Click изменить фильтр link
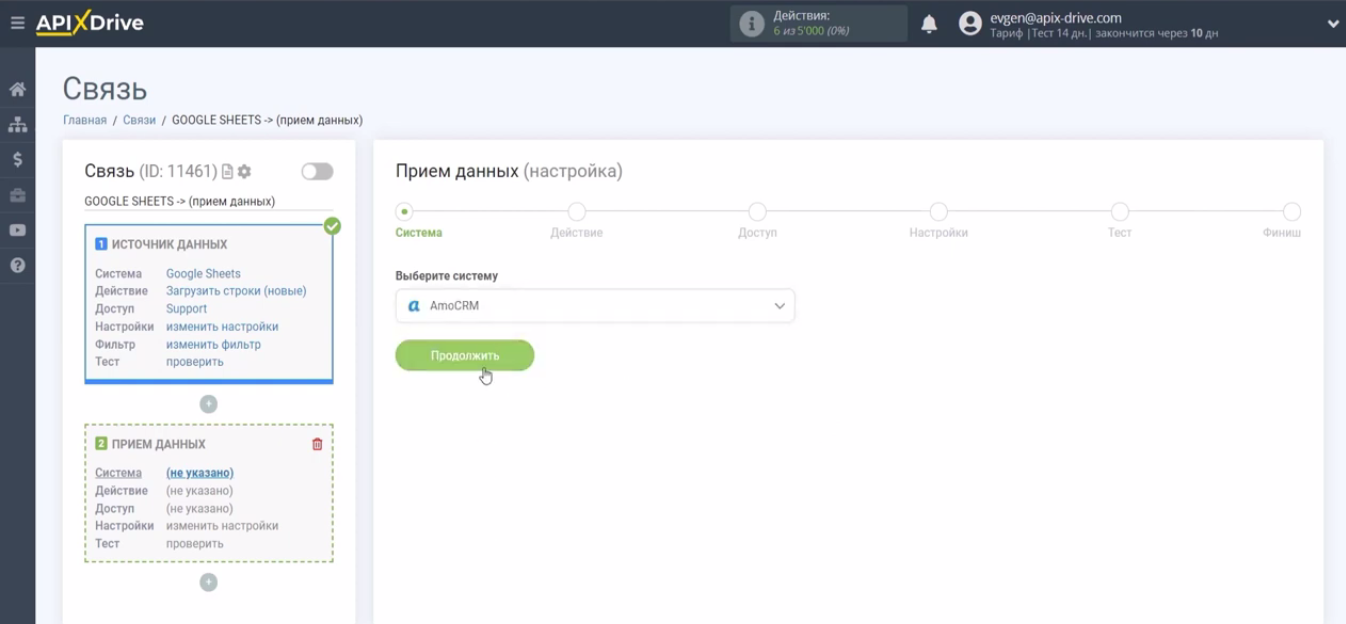 213,344
